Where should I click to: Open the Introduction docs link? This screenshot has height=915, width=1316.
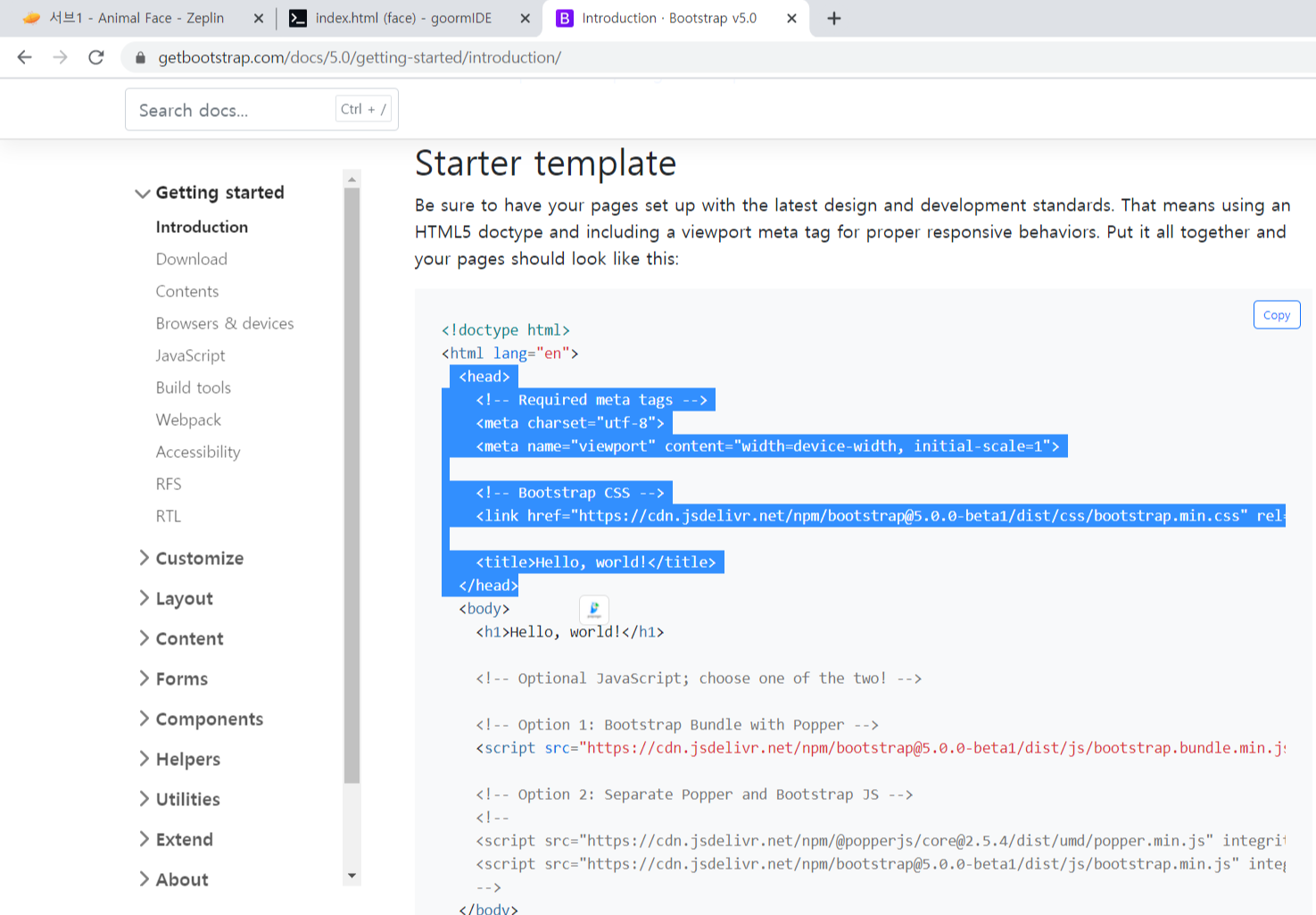point(202,227)
